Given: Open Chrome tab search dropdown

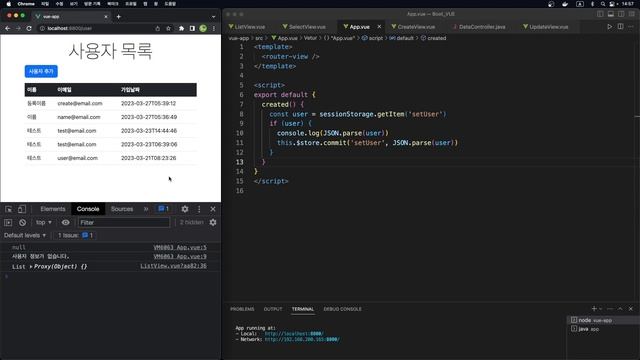Looking at the screenshot, I should [213, 17].
